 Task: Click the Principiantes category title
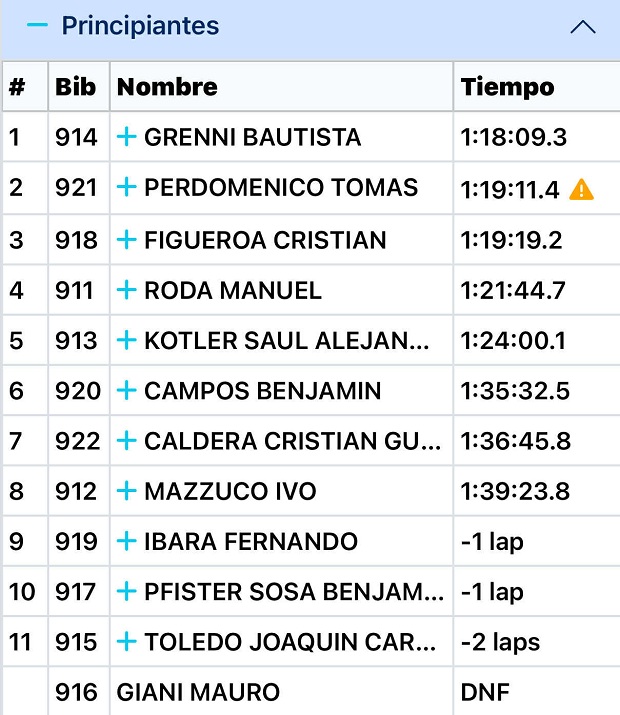coord(140,26)
